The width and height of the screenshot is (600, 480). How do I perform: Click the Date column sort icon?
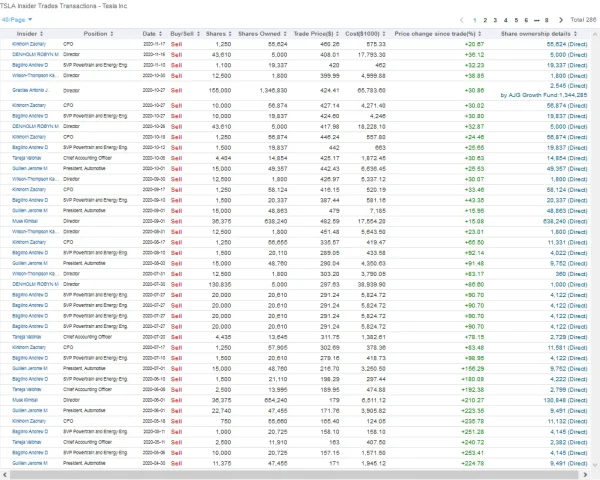click(160, 34)
